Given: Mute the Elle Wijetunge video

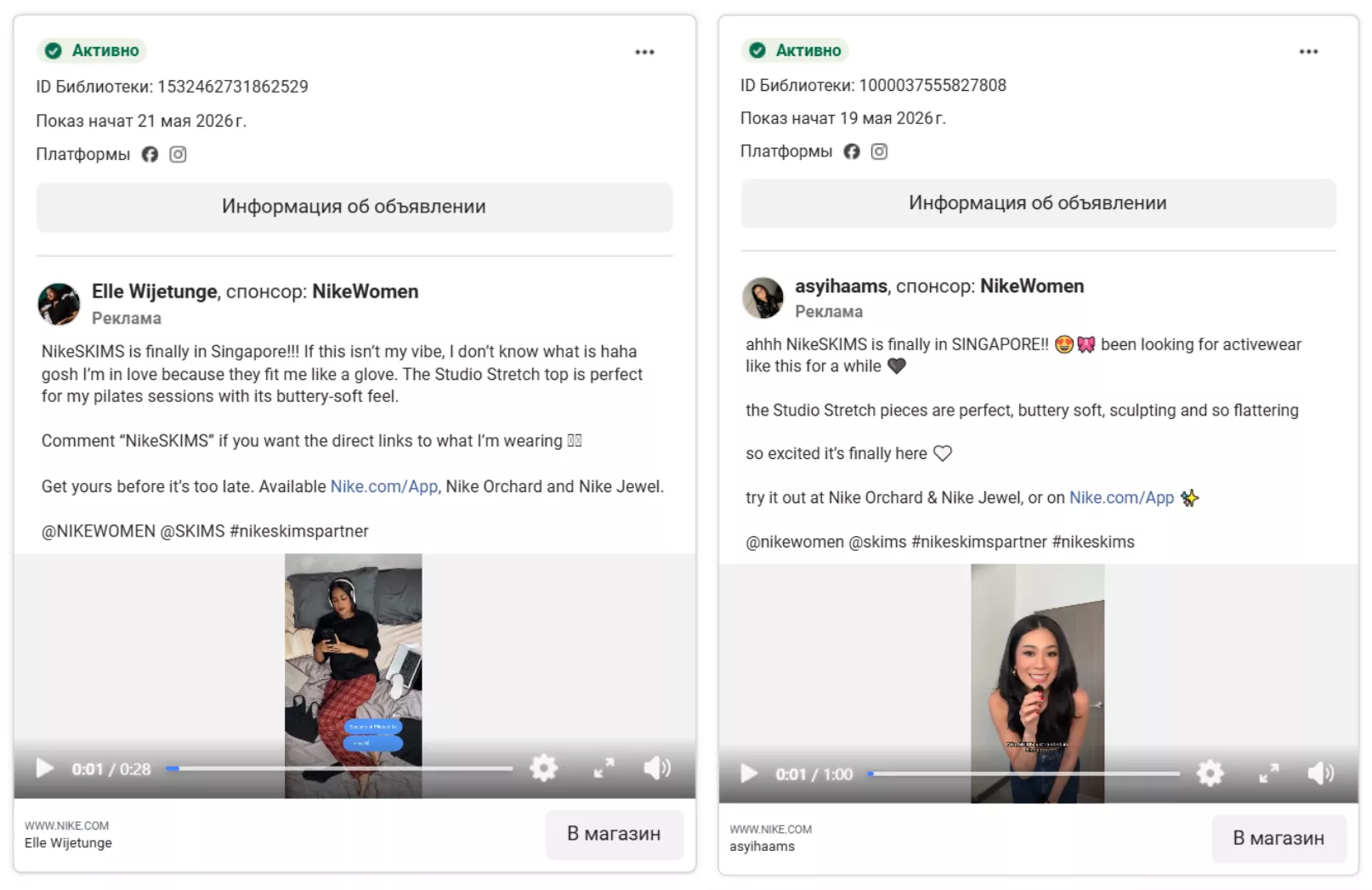Looking at the screenshot, I should [x=657, y=768].
